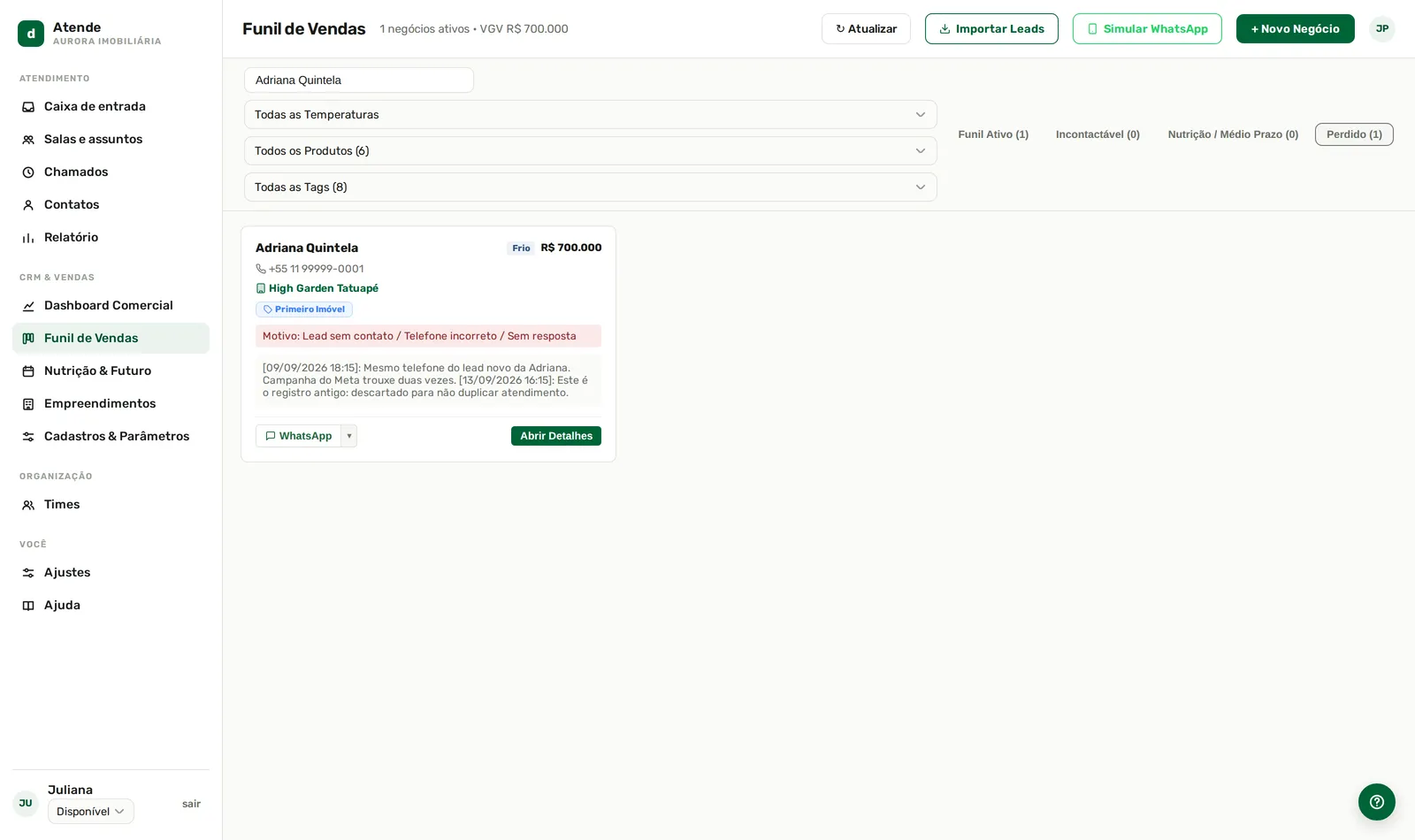Open the High Garden Tatuapé product link
Screen dimensions: 1415x840
tap(324, 288)
